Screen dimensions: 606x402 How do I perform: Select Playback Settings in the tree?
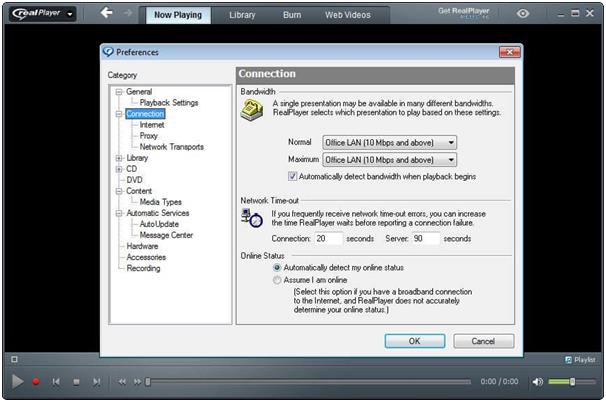(x=169, y=103)
